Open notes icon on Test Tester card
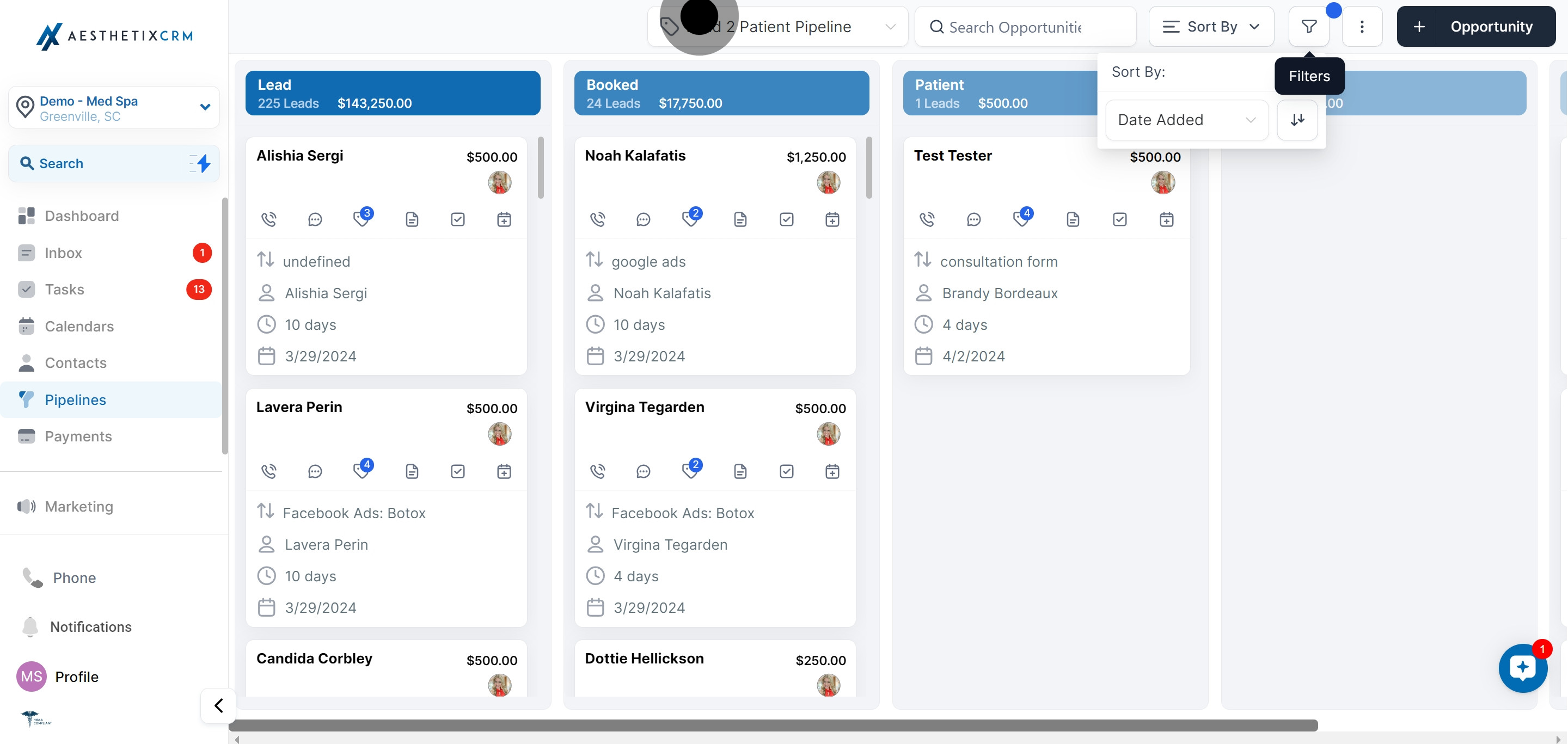This screenshot has height=744, width=1568. pos(1073,219)
